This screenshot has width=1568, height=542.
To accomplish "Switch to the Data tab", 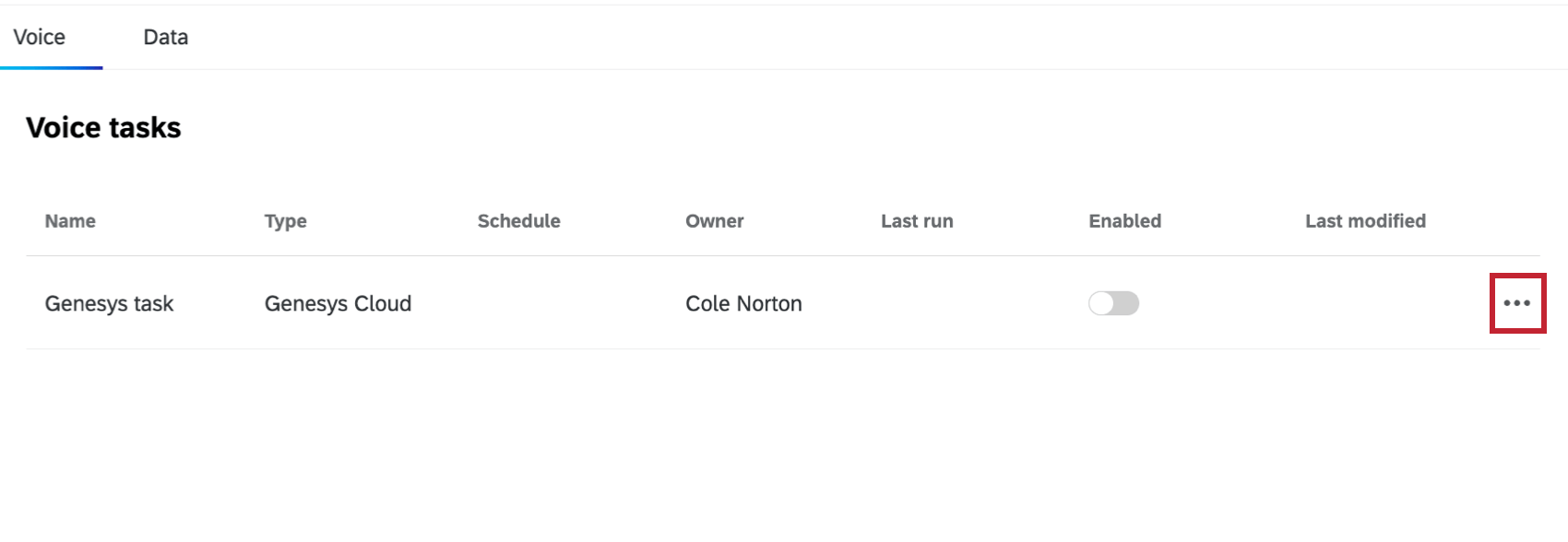I will tap(166, 37).
